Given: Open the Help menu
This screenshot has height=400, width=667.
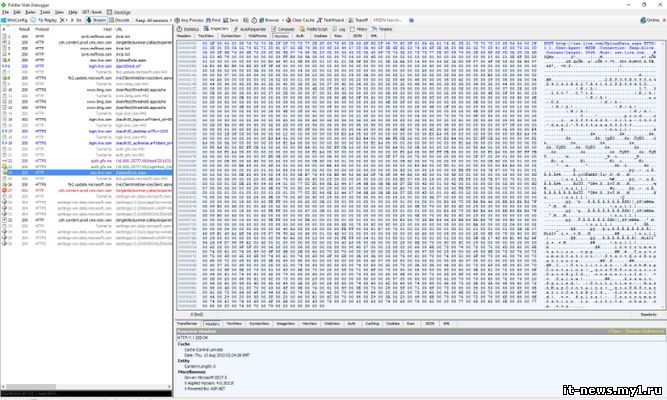Looking at the screenshot, I should [x=73, y=12].
